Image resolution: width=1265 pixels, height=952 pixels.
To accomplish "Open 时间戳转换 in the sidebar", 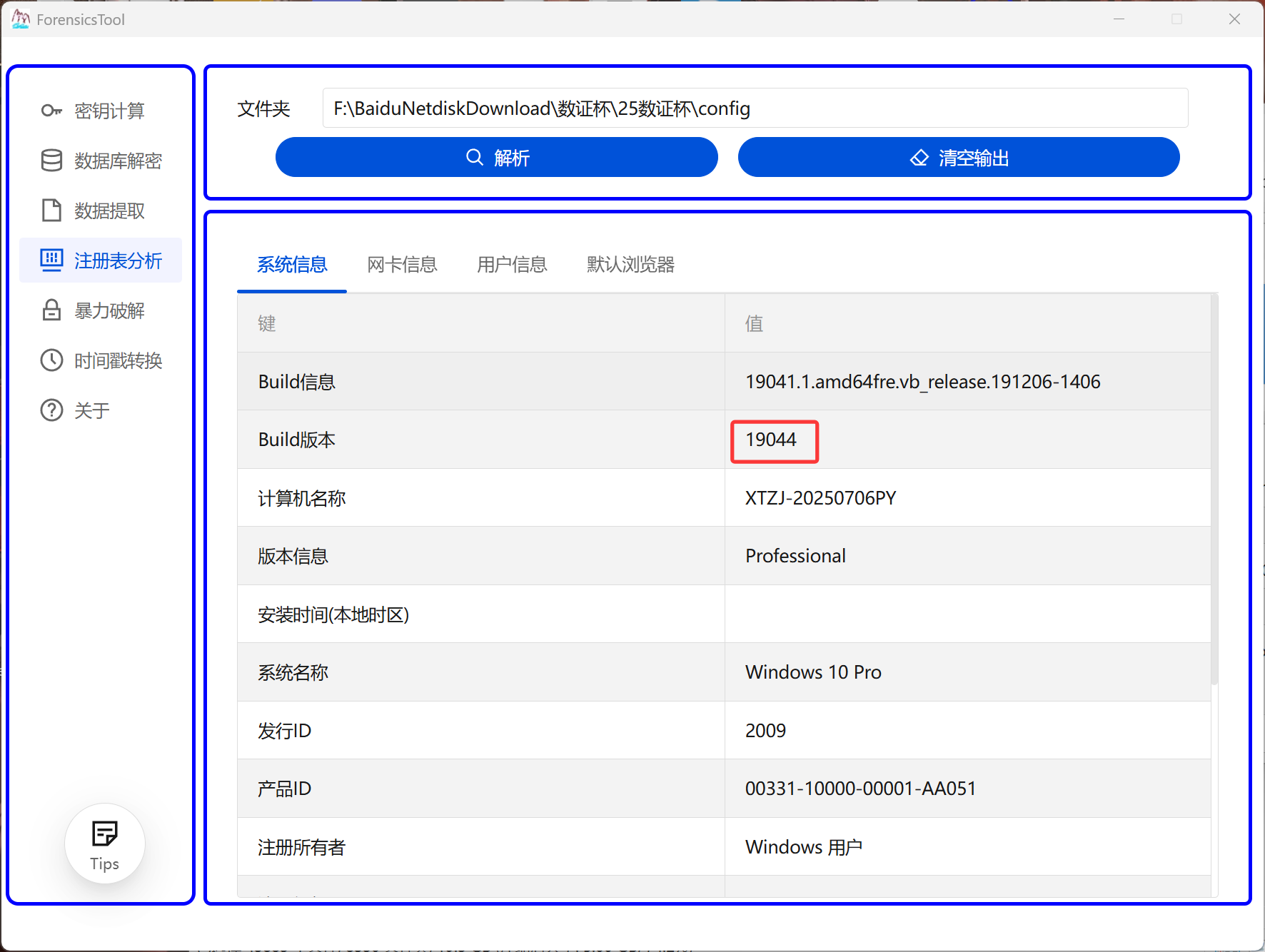I will 101,360.
